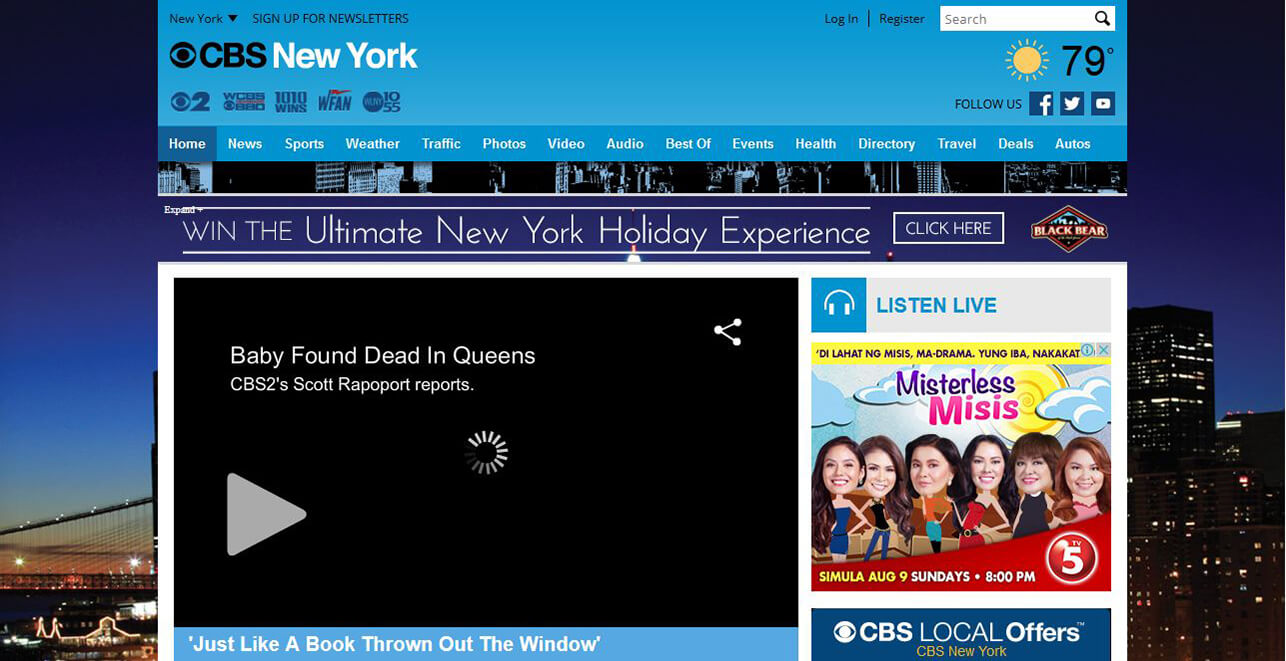This screenshot has height=661, width=1286.
Task: Open the 'Just Like A Book' headline
Action: (x=394, y=644)
